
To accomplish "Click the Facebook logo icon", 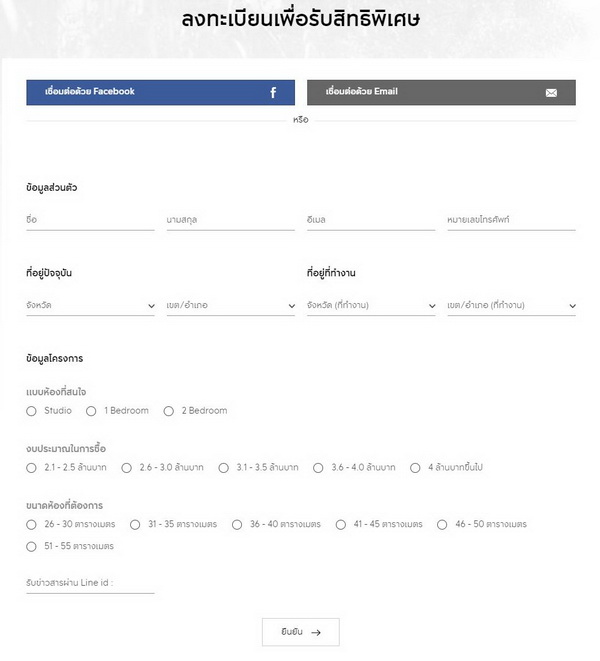I will [273, 93].
